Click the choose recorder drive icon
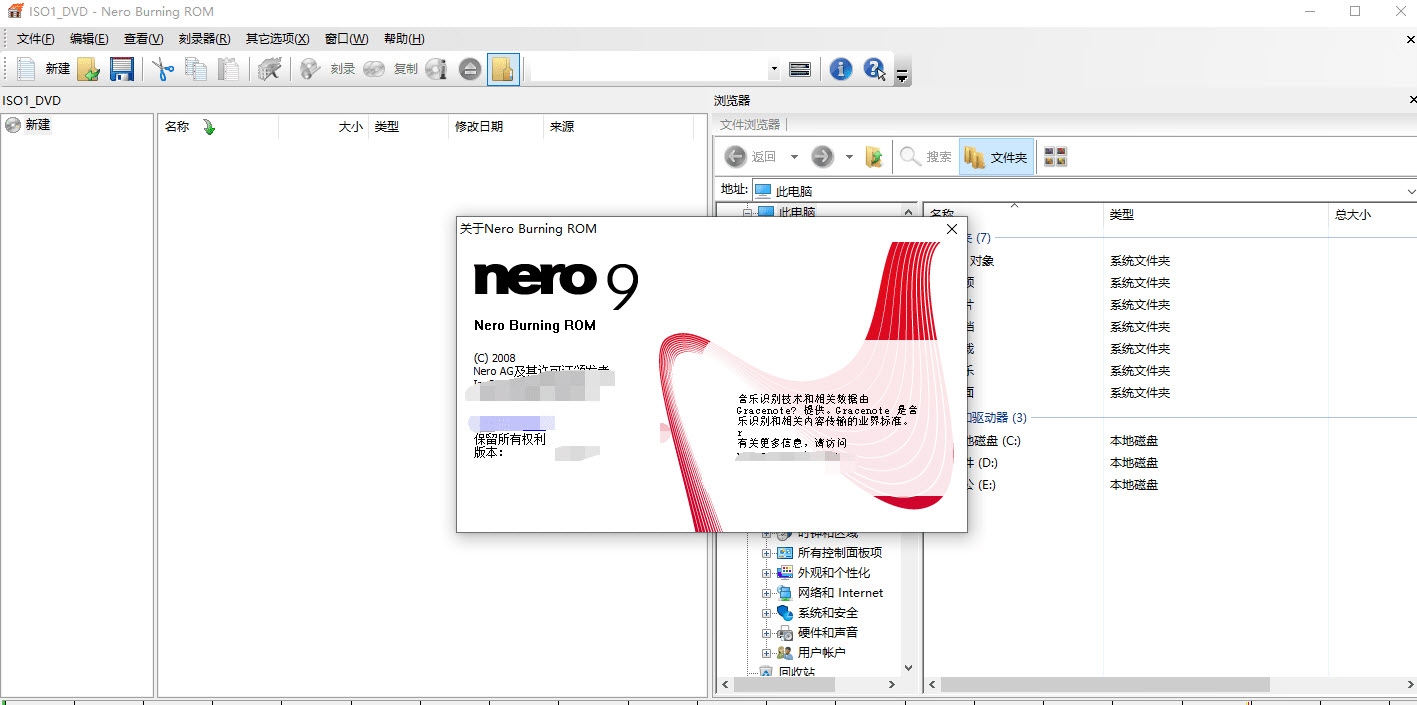 (800, 69)
